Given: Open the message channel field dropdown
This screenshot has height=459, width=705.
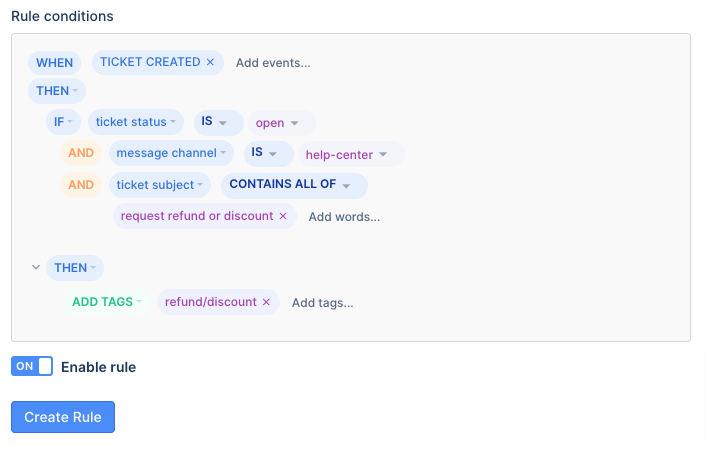Looking at the screenshot, I should [171, 153].
